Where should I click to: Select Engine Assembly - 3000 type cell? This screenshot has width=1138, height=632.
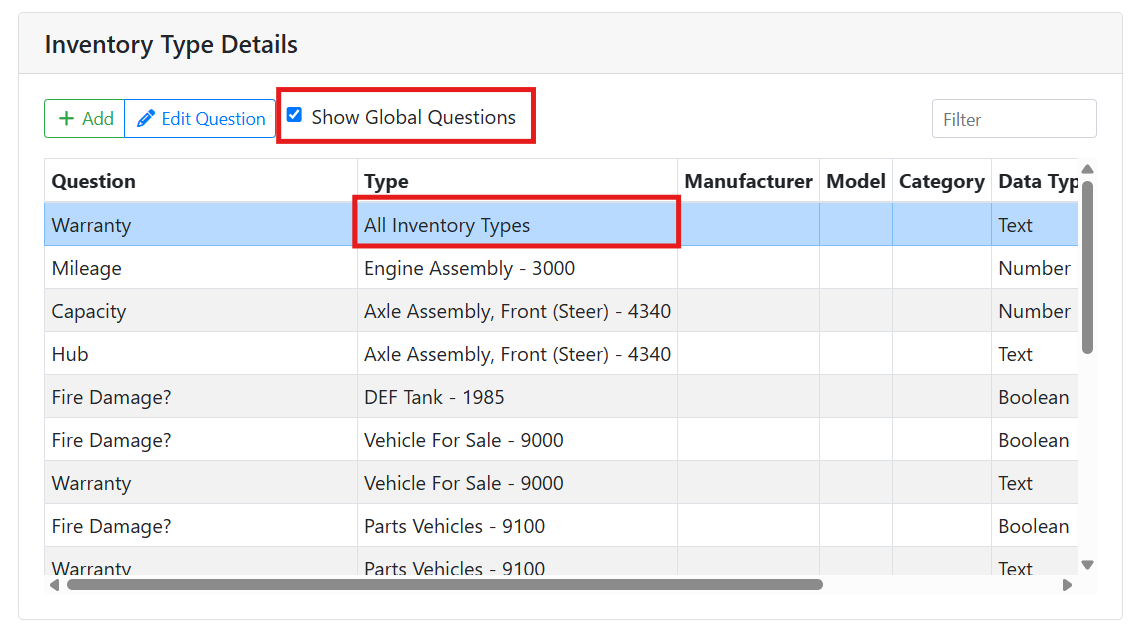(469, 268)
